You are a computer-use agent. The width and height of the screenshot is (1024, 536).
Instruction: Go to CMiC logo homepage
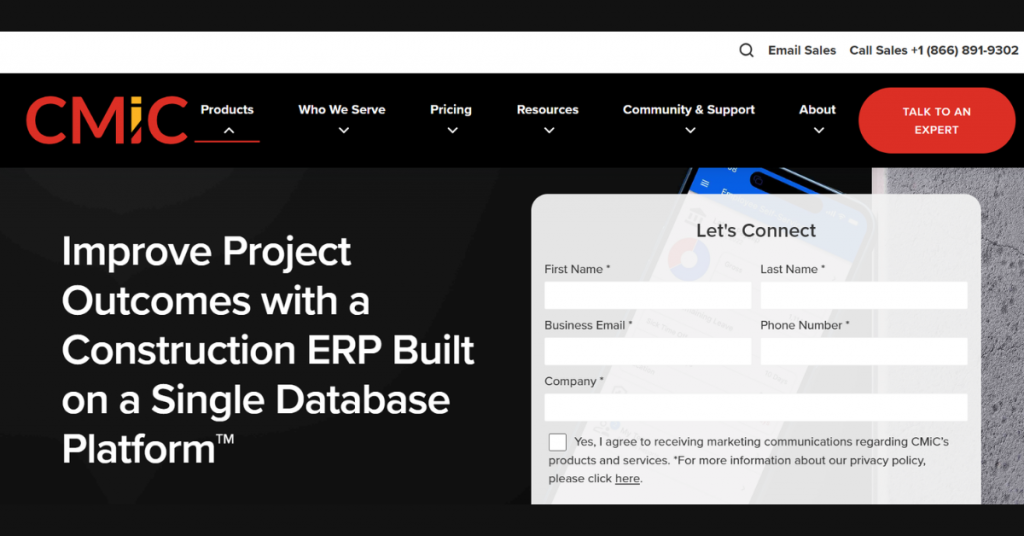(x=107, y=120)
